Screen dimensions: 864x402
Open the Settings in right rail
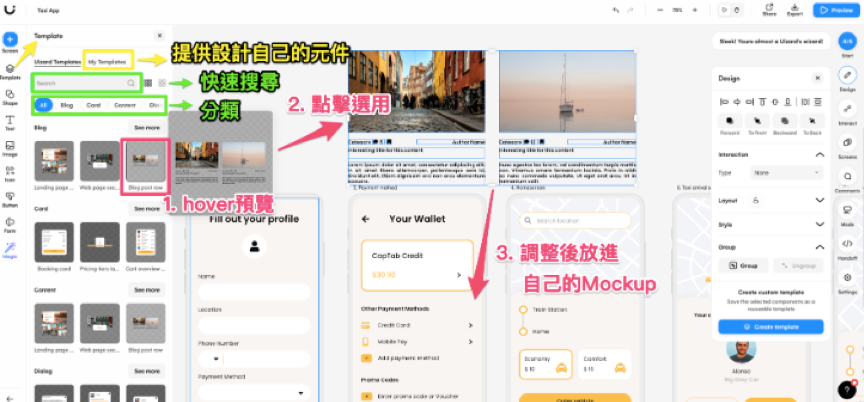click(847, 281)
